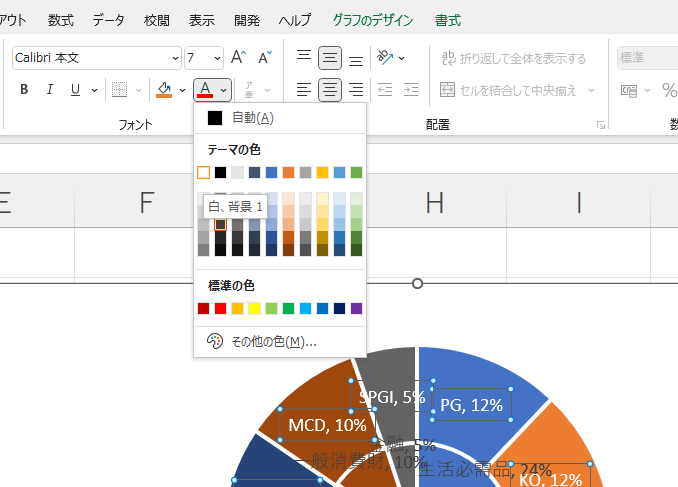Select column F header
The height and width of the screenshot is (487, 678).
[x=134, y=202]
